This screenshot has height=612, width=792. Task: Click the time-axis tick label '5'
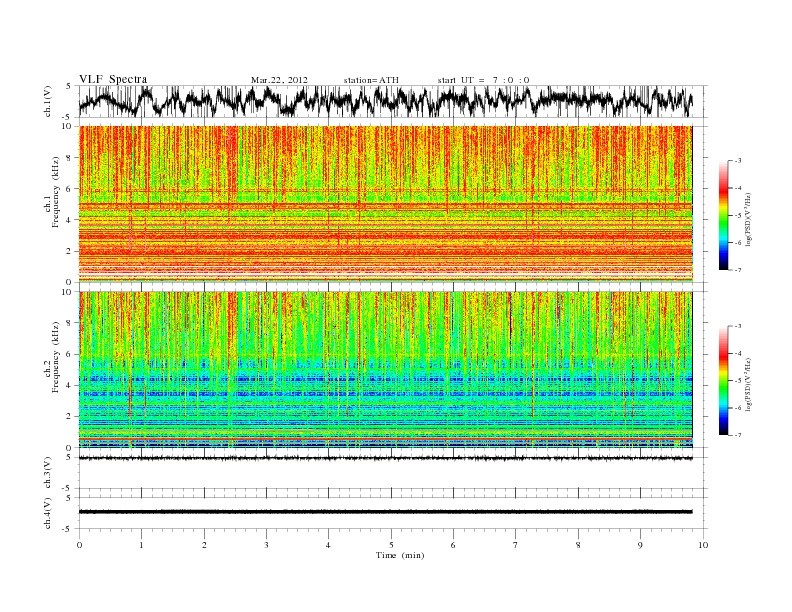[391, 545]
